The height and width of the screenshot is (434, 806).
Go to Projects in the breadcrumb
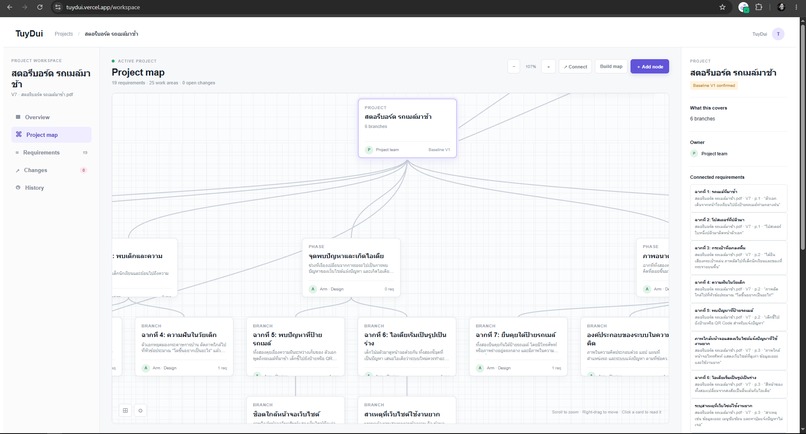click(64, 34)
